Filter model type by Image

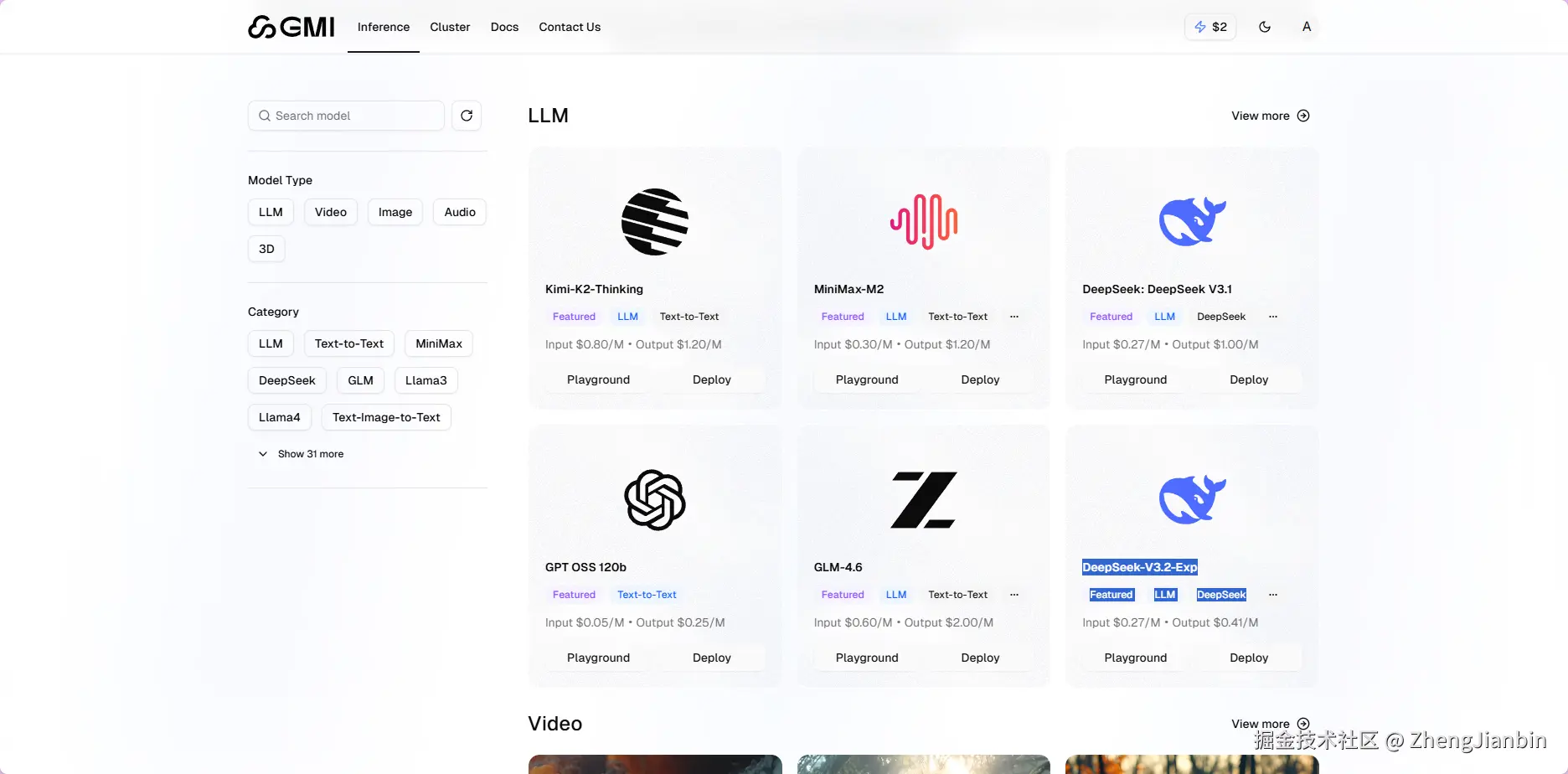tap(395, 212)
